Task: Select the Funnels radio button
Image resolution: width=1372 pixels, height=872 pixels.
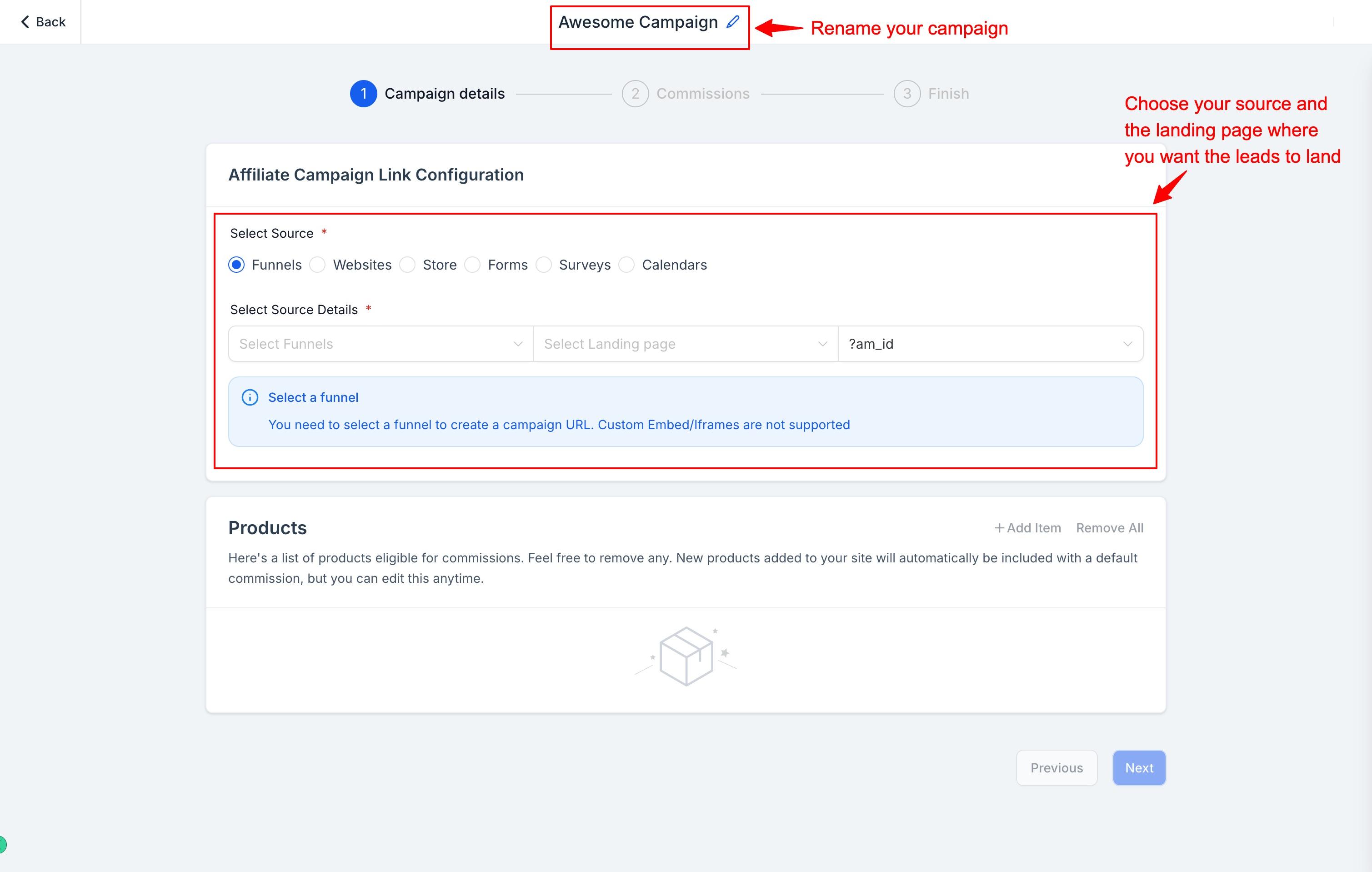Action: [236, 265]
